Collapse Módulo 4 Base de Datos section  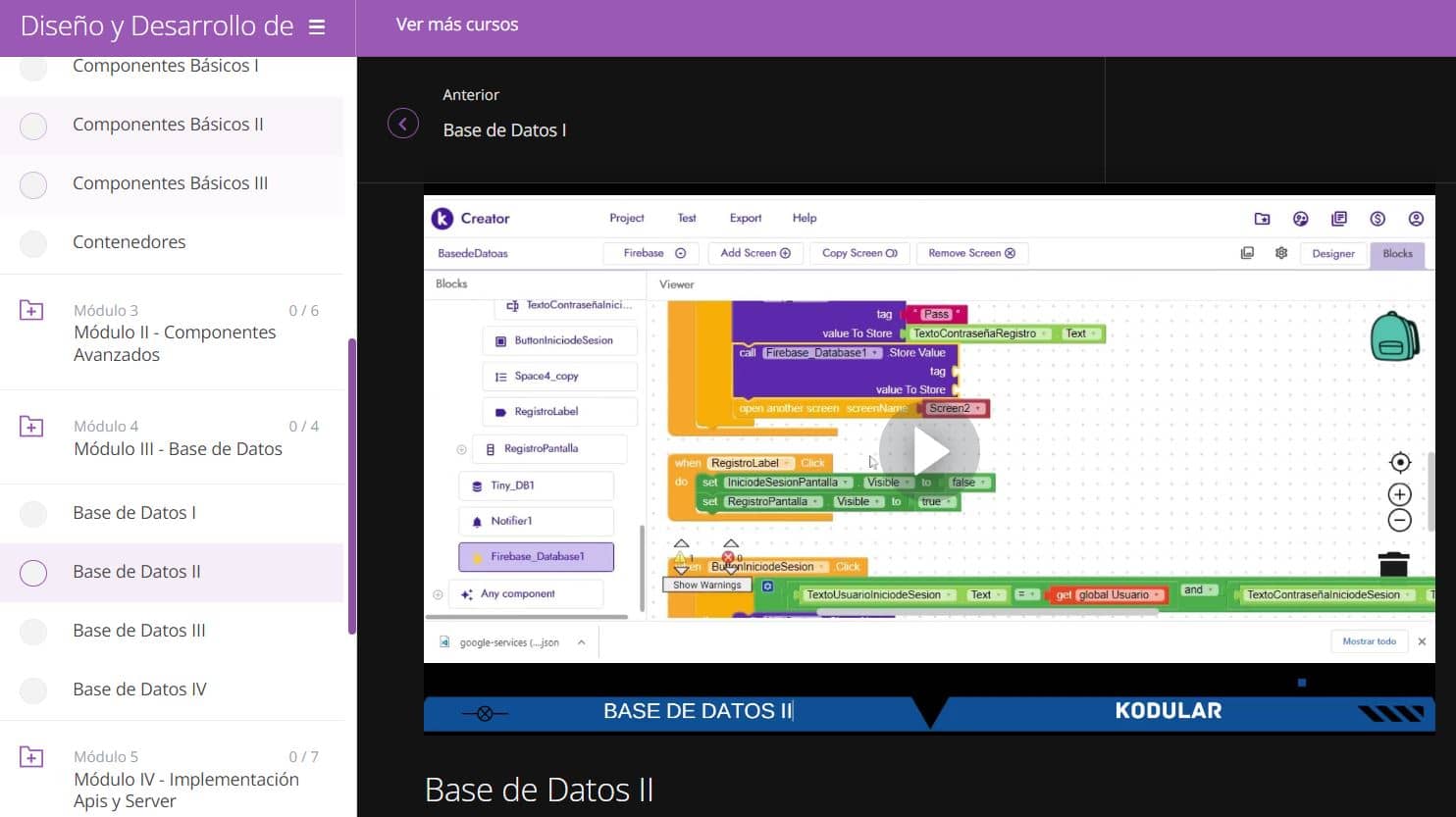click(x=31, y=427)
